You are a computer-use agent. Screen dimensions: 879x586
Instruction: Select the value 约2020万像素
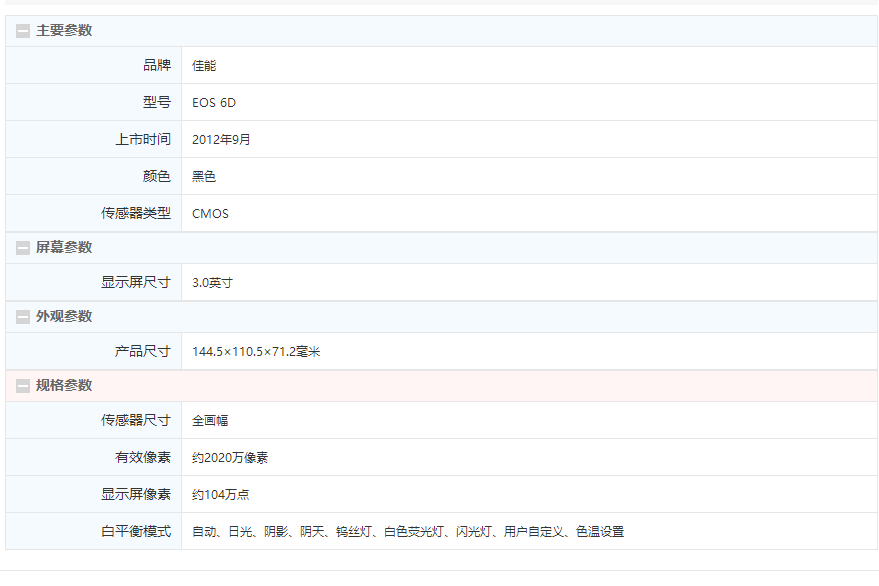coord(230,458)
